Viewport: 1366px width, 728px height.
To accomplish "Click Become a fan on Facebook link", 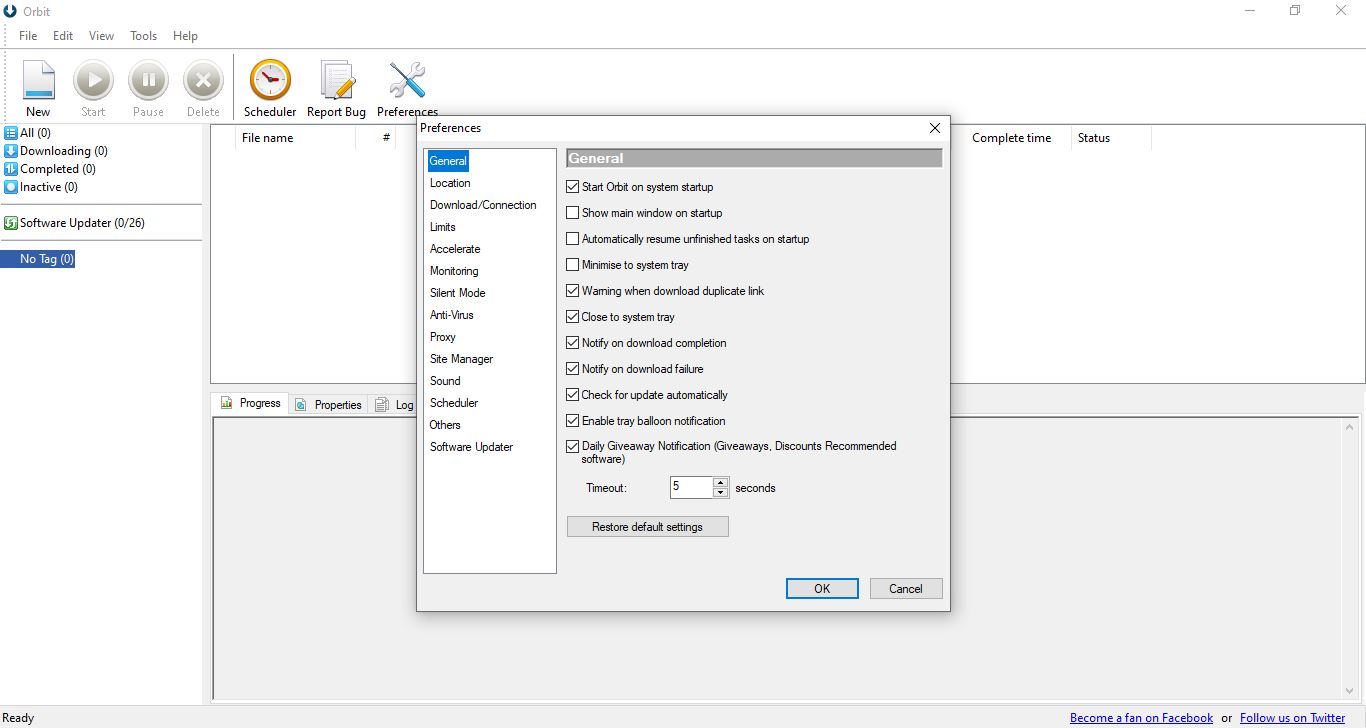I will [x=1141, y=718].
